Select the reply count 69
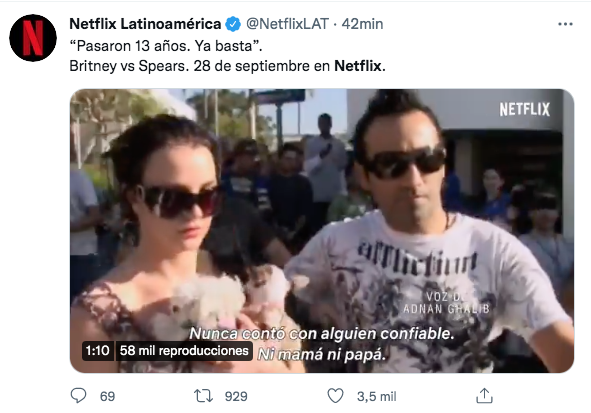 (107, 396)
